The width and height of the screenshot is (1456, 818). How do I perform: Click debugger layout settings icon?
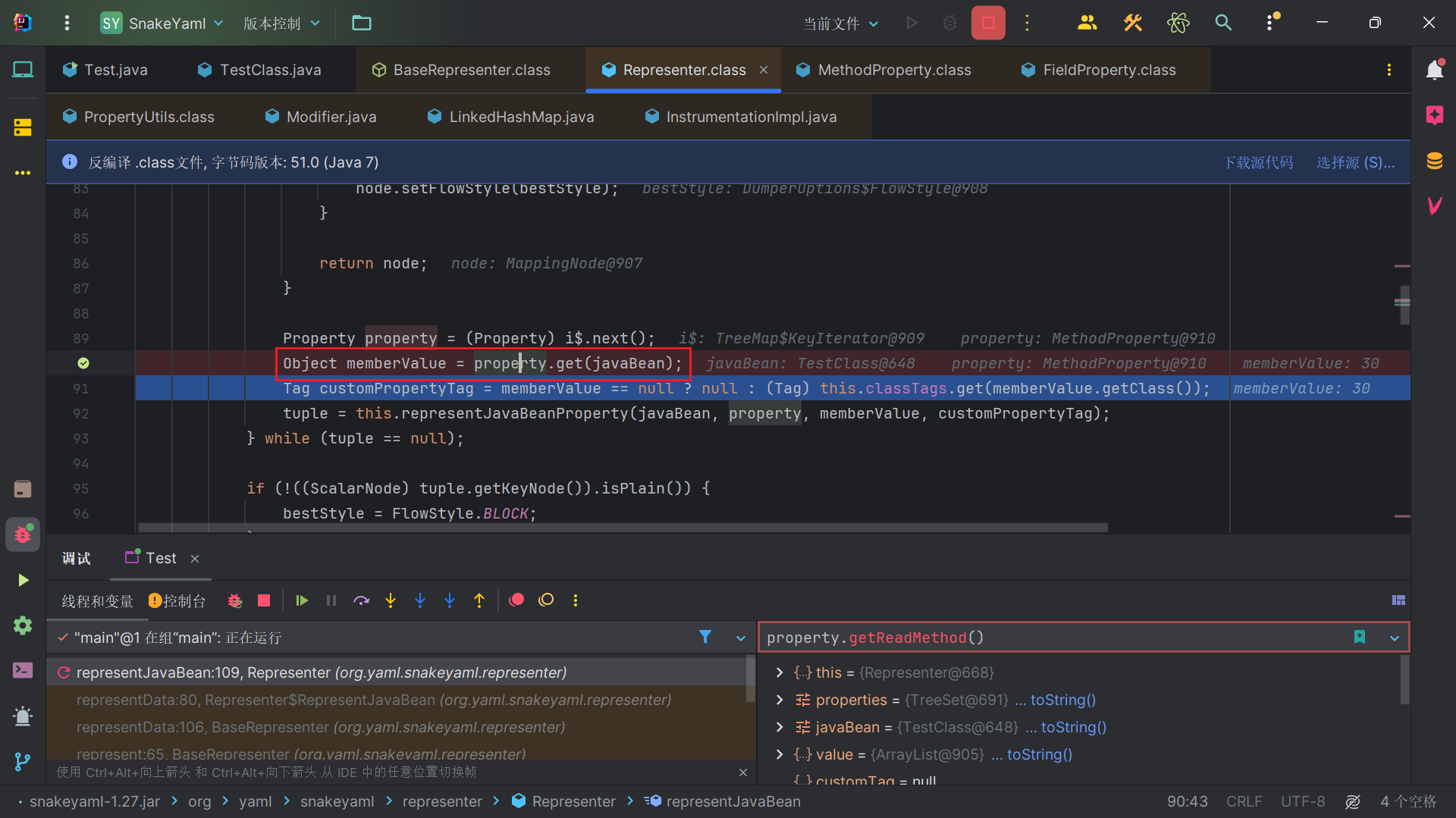point(1399,600)
